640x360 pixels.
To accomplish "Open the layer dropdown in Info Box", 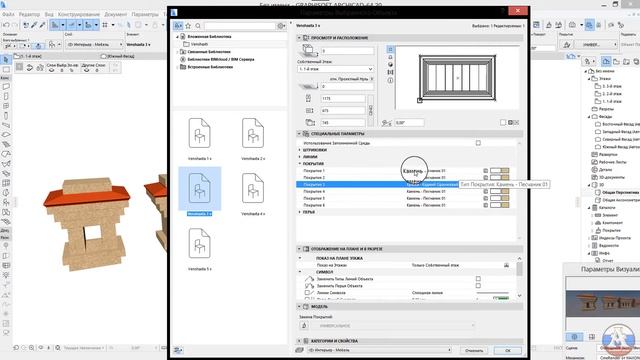I will point(95,44).
